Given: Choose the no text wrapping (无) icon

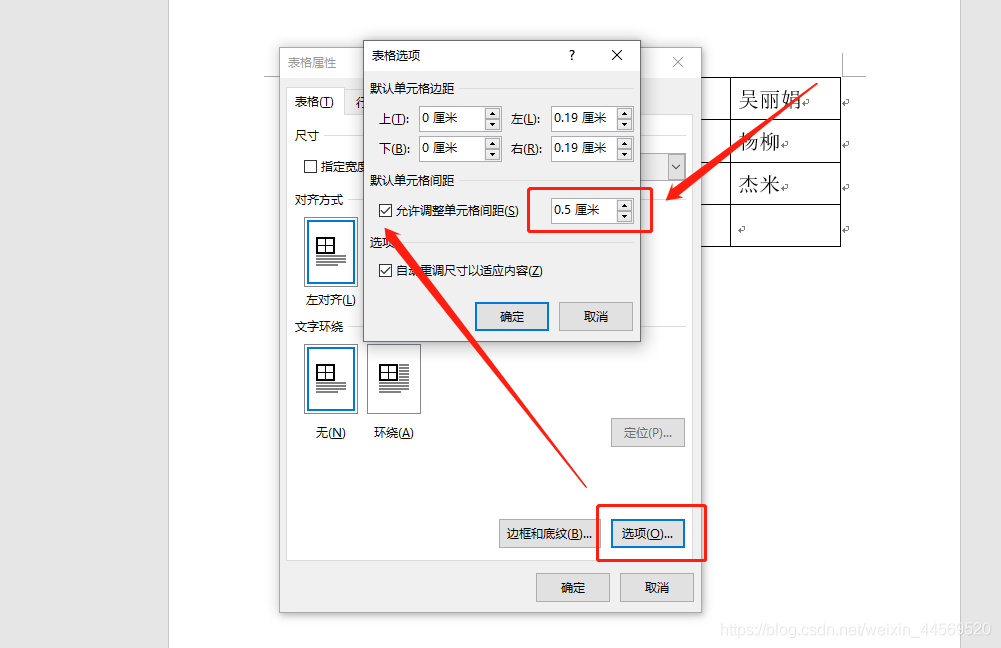Looking at the screenshot, I should [331, 379].
